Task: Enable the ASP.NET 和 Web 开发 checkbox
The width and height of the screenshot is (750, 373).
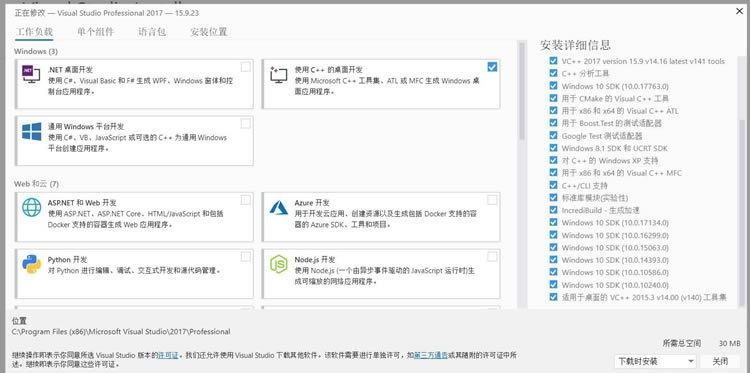Action: [x=245, y=200]
